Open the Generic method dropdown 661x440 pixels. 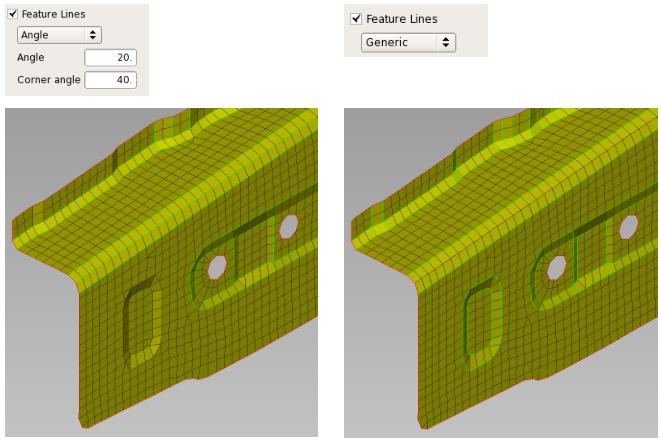pos(408,42)
